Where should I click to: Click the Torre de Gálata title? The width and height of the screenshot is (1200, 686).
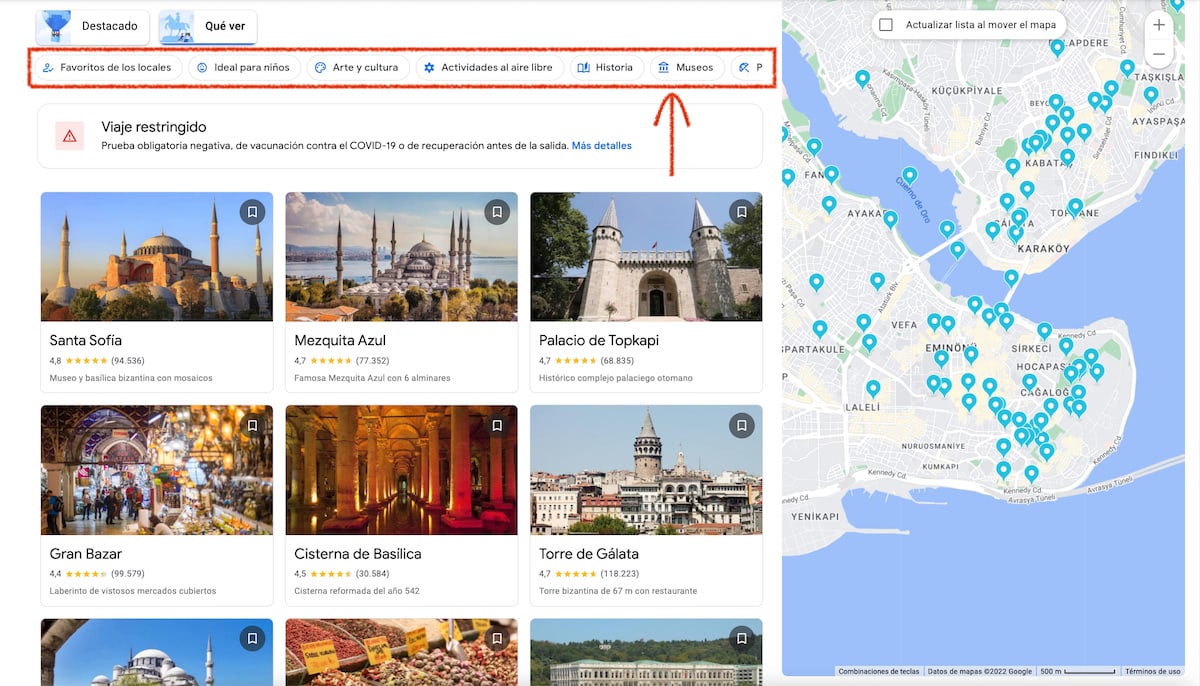pos(589,554)
